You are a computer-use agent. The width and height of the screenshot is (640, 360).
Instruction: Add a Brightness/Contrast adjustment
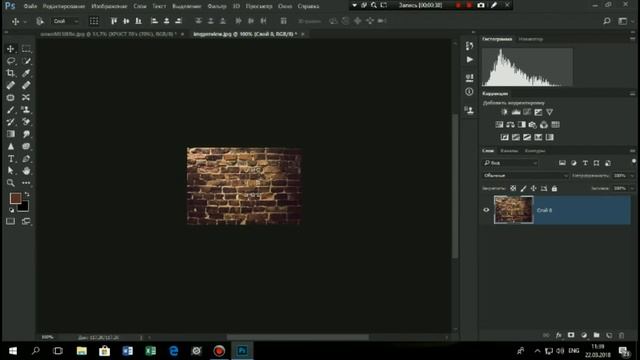pos(504,112)
